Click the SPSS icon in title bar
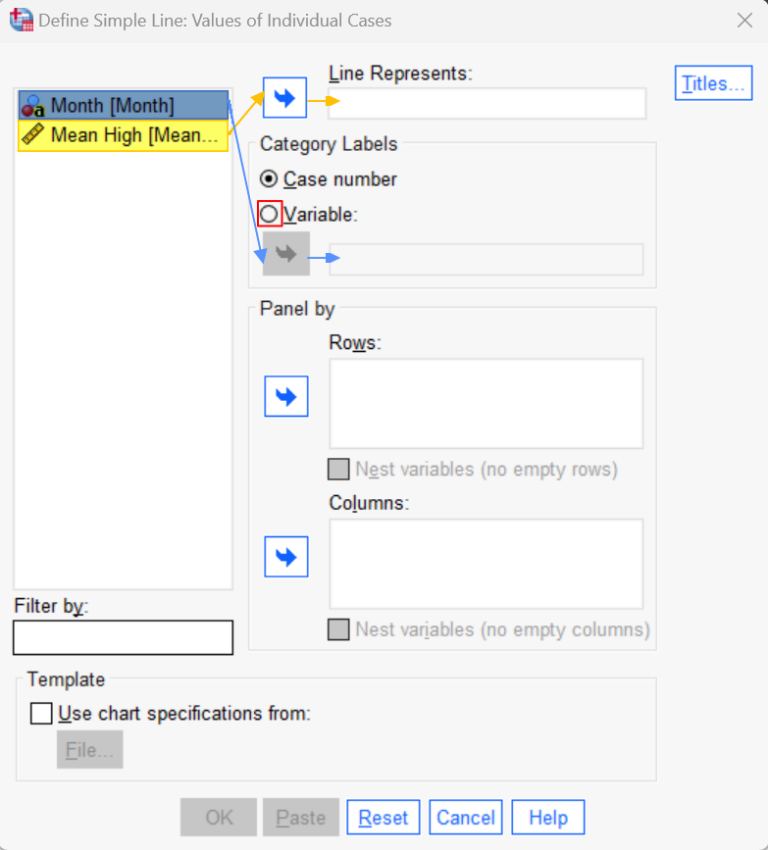This screenshot has height=850, width=768. click(20, 20)
